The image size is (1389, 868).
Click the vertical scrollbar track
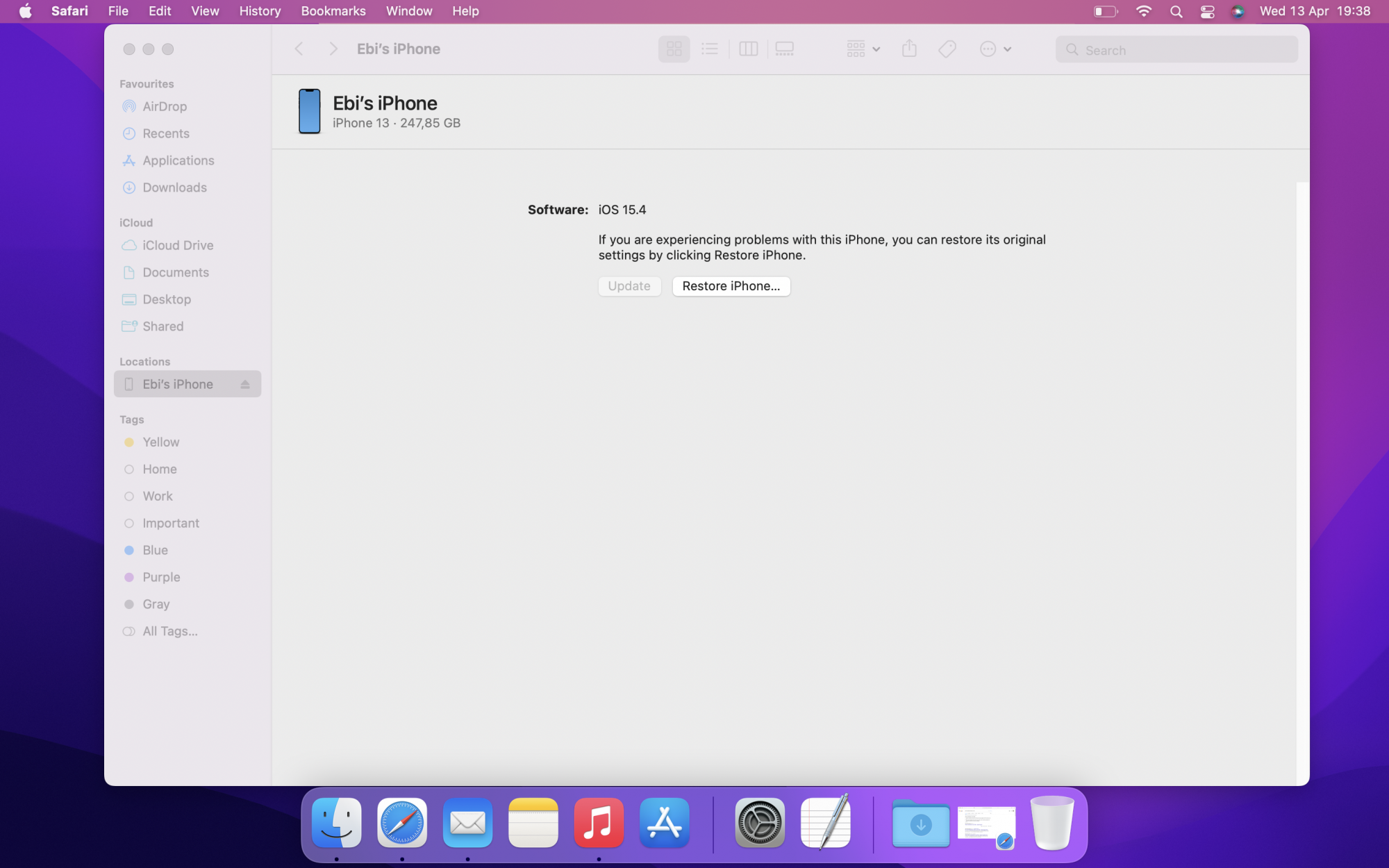pos(1303,484)
